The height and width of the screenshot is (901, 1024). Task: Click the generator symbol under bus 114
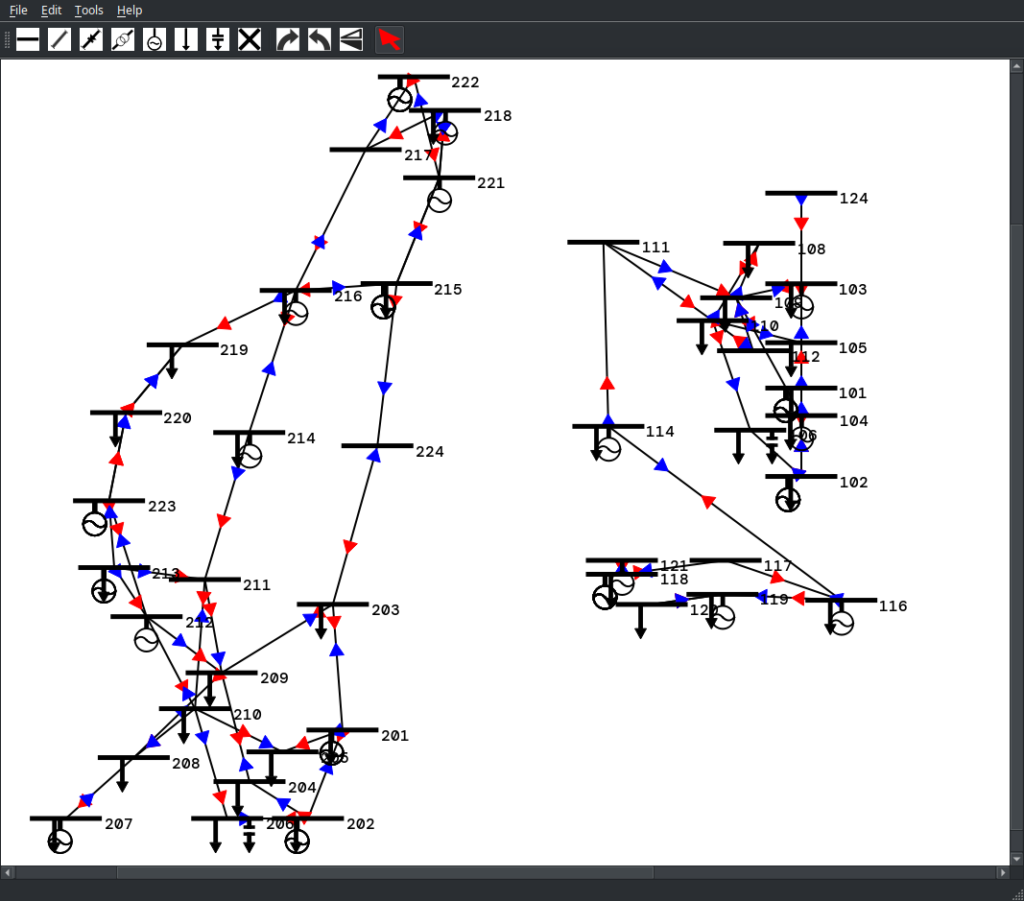609,449
